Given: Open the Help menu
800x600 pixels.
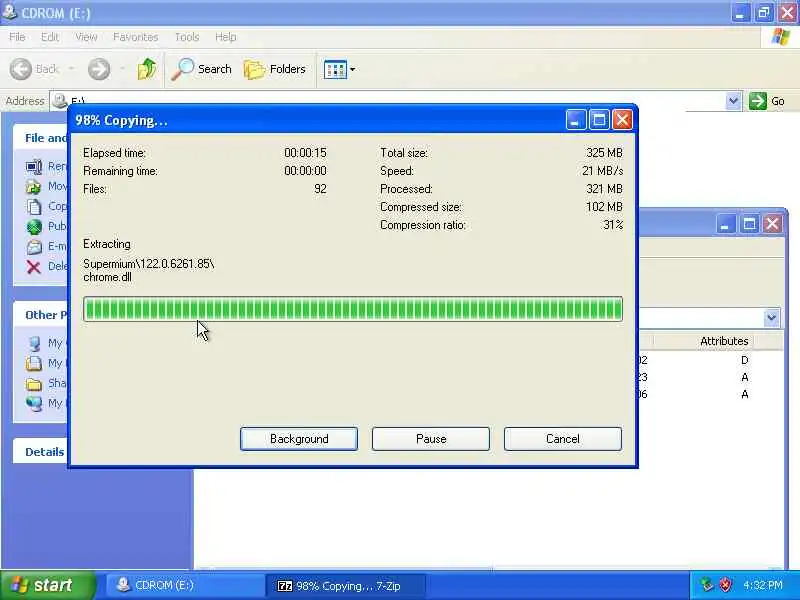Looking at the screenshot, I should (x=225, y=37).
